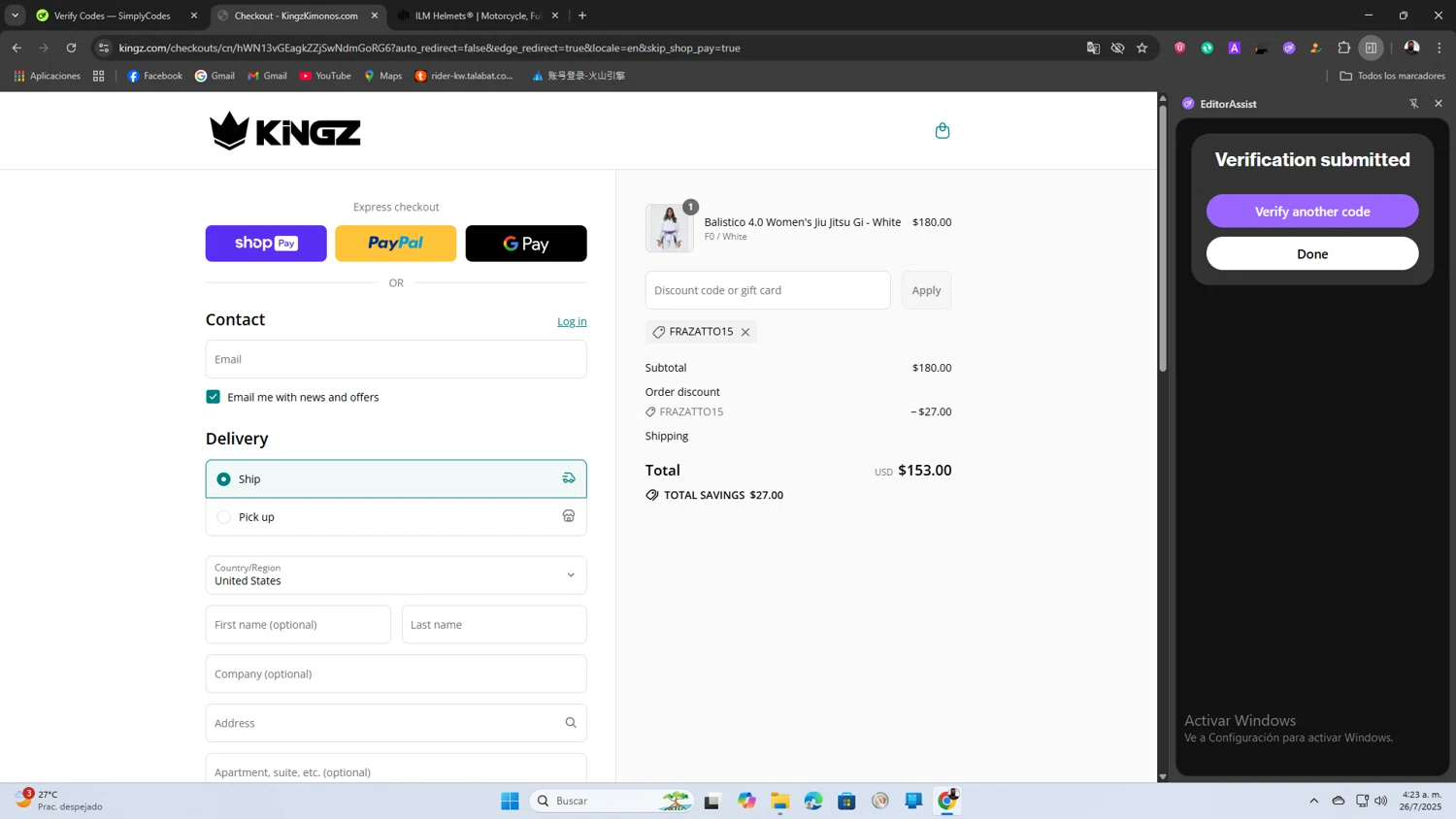The height and width of the screenshot is (819, 1456).
Task: Select the Pick up delivery option
Action: (396, 517)
